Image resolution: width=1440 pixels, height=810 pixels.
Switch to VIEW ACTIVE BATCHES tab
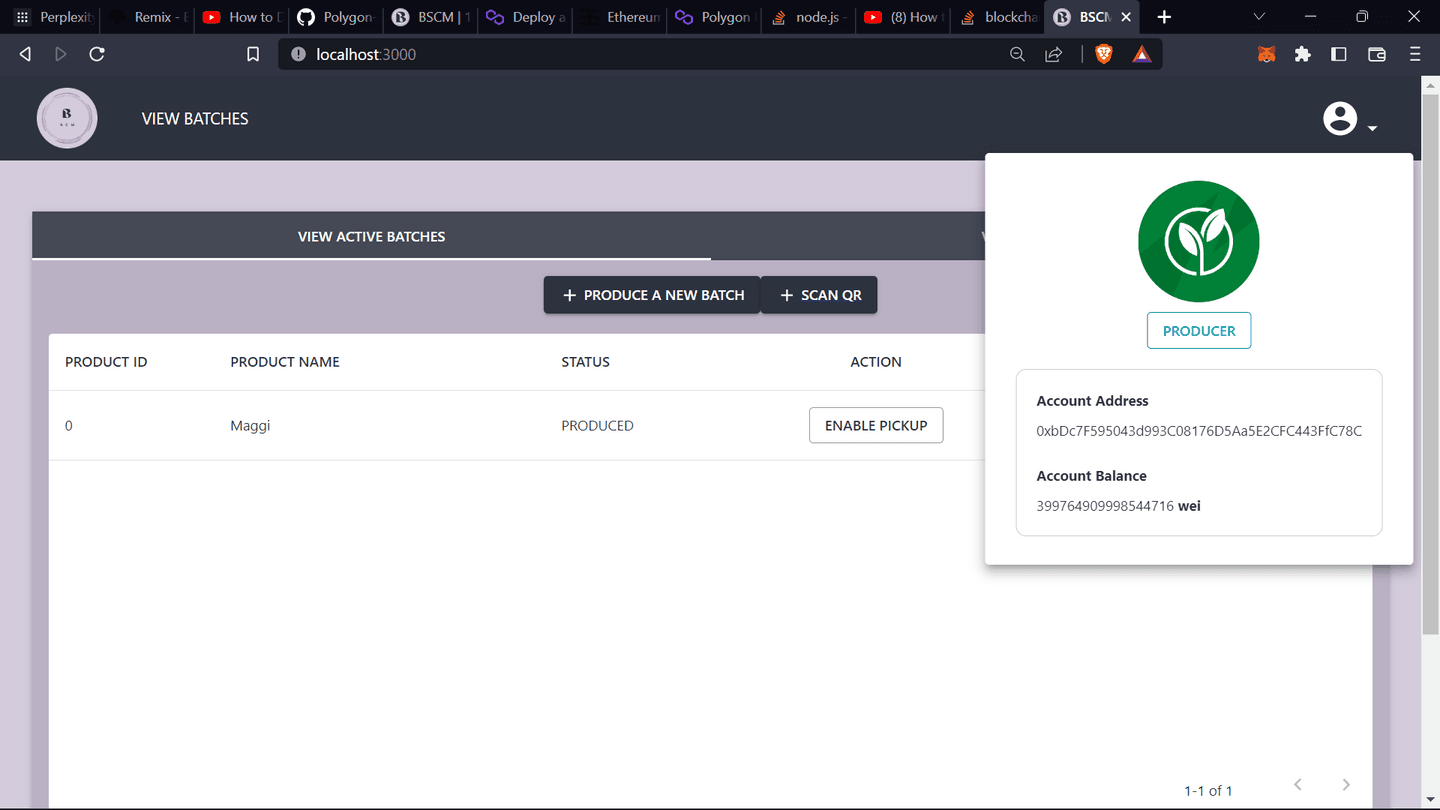coord(371,237)
